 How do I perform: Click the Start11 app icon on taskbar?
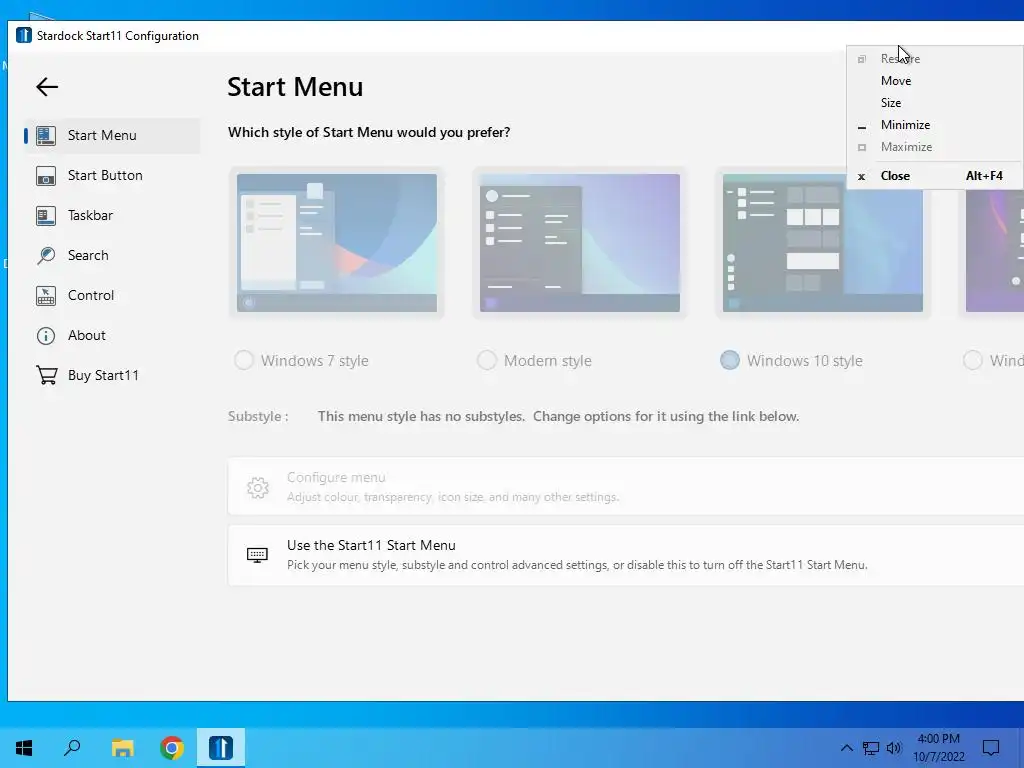[x=221, y=748]
